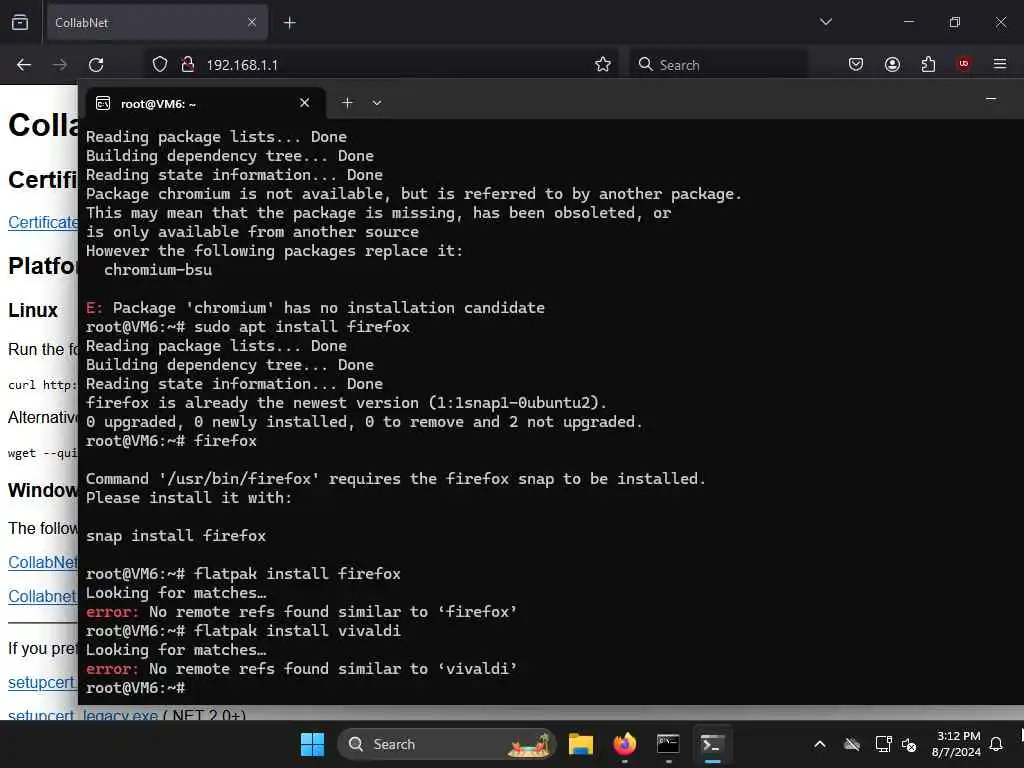Open the network tray icon
This screenshot has width=1024, height=768.
coord(883,744)
